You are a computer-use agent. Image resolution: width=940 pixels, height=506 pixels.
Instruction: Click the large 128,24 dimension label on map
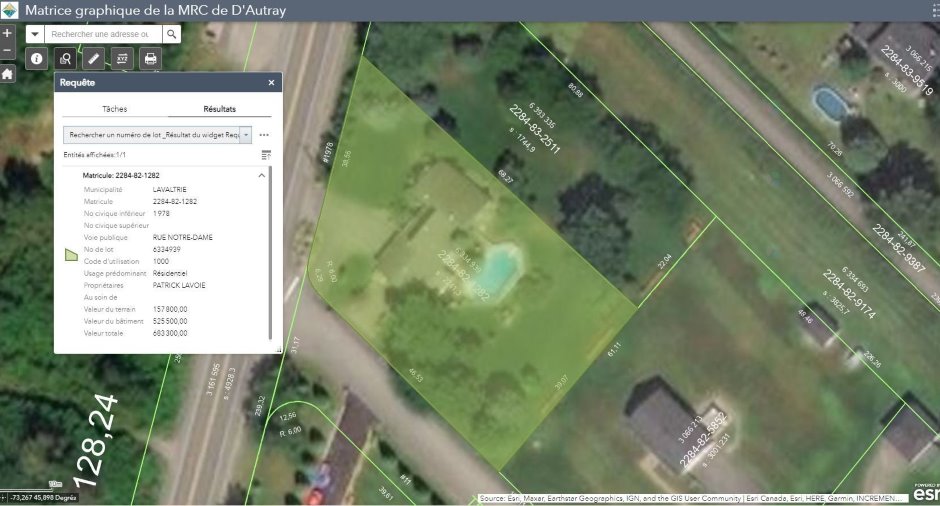(95, 441)
